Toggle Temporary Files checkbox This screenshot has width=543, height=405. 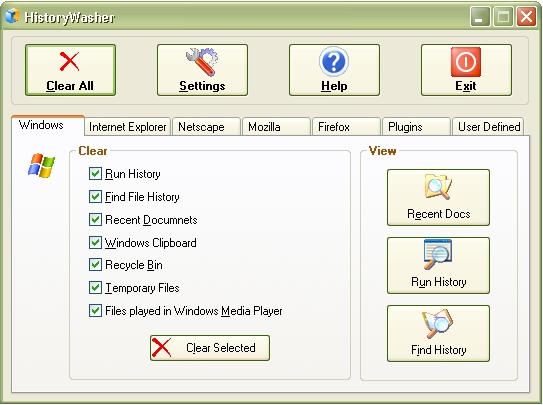point(95,288)
